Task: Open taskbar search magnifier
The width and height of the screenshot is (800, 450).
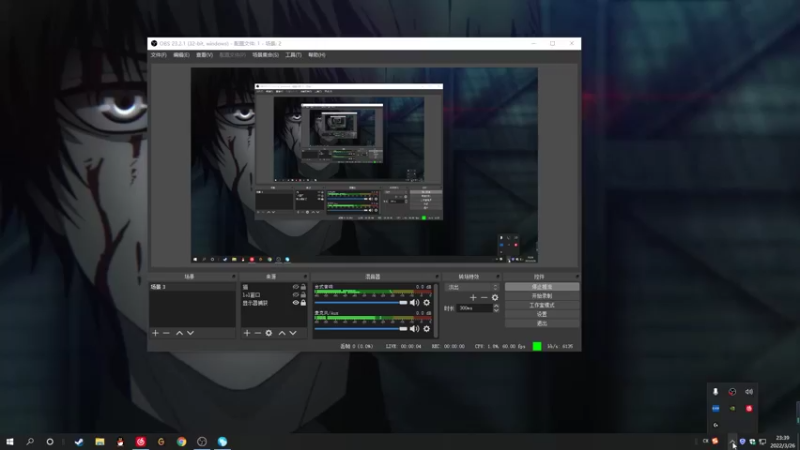Action: [30, 442]
